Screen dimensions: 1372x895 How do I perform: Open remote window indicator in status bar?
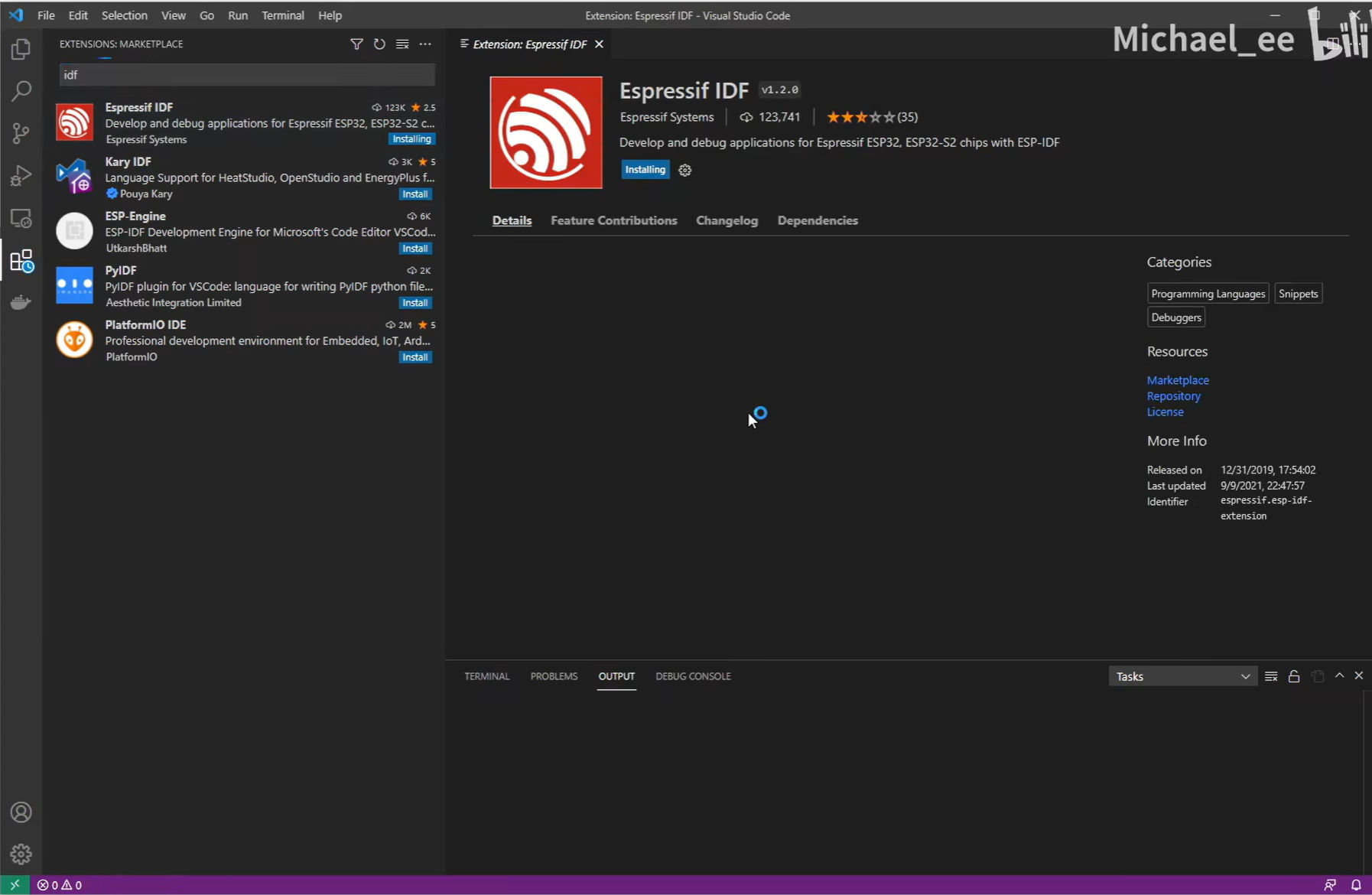pyautogui.click(x=15, y=885)
